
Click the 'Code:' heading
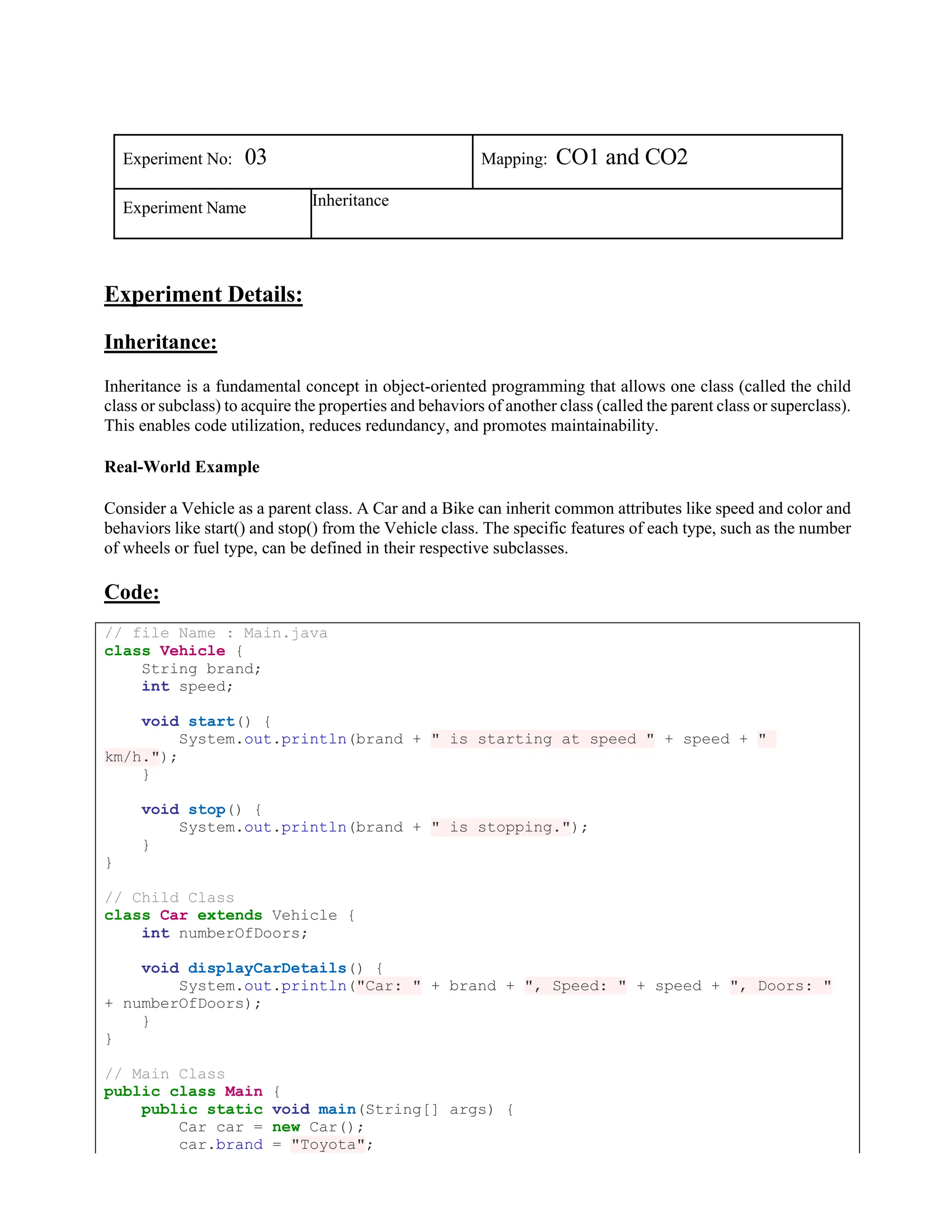point(132,592)
